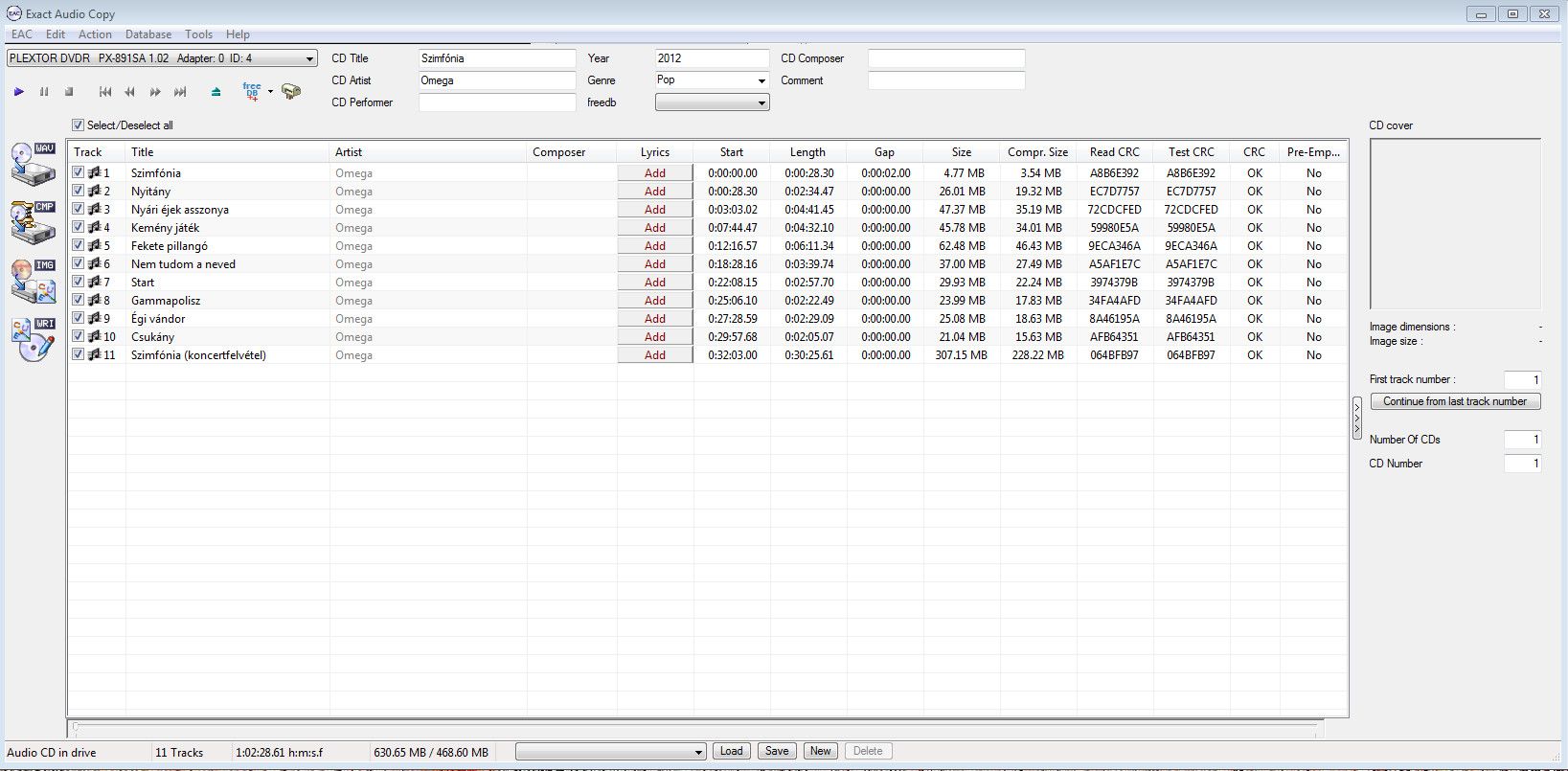Viewport: 1568px width, 771px height.
Task: Click the New profile button
Action: pos(821,751)
